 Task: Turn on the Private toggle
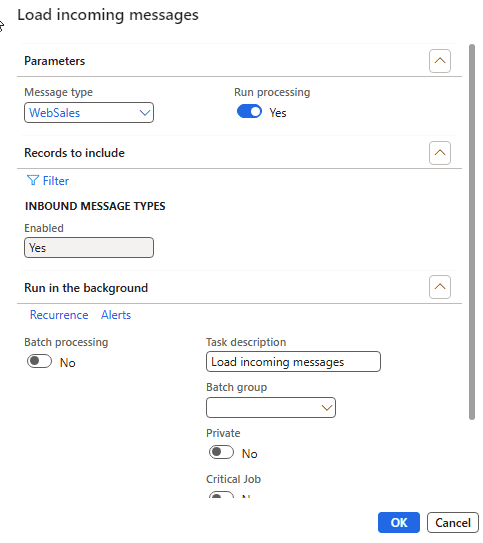pos(221,453)
